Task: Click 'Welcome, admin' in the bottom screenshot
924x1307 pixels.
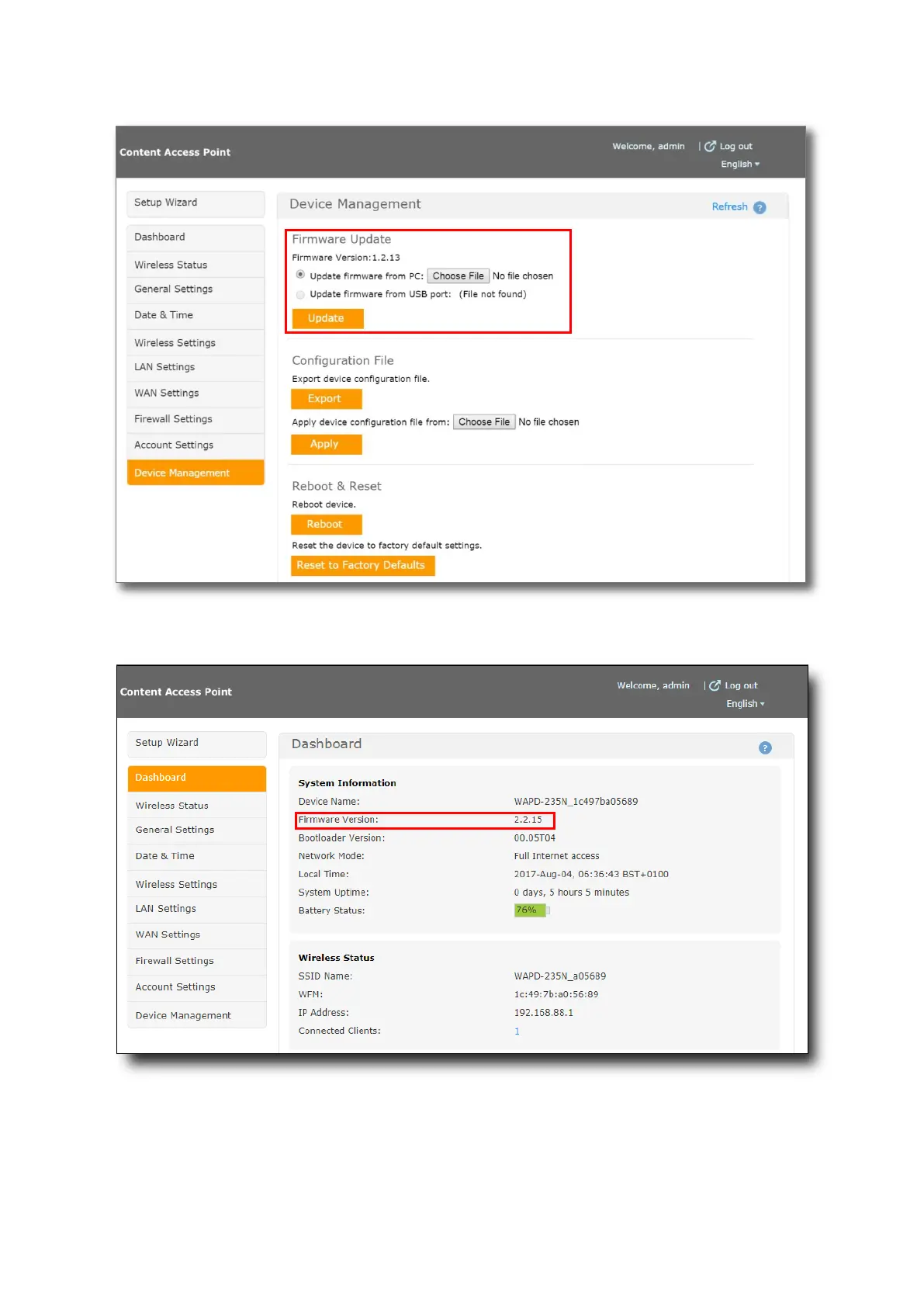Action: coord(653,685)
